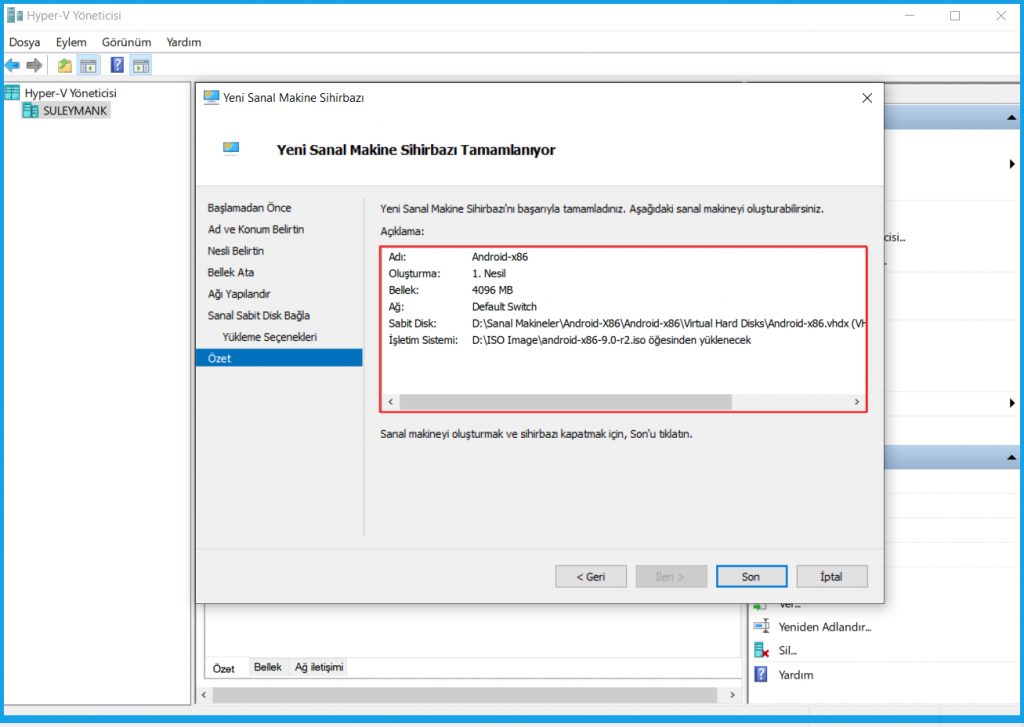The height and width of the screenshot is (727, 1024).
Task: Click the '1. Nesil' generation value
Action: pos(488,274)
